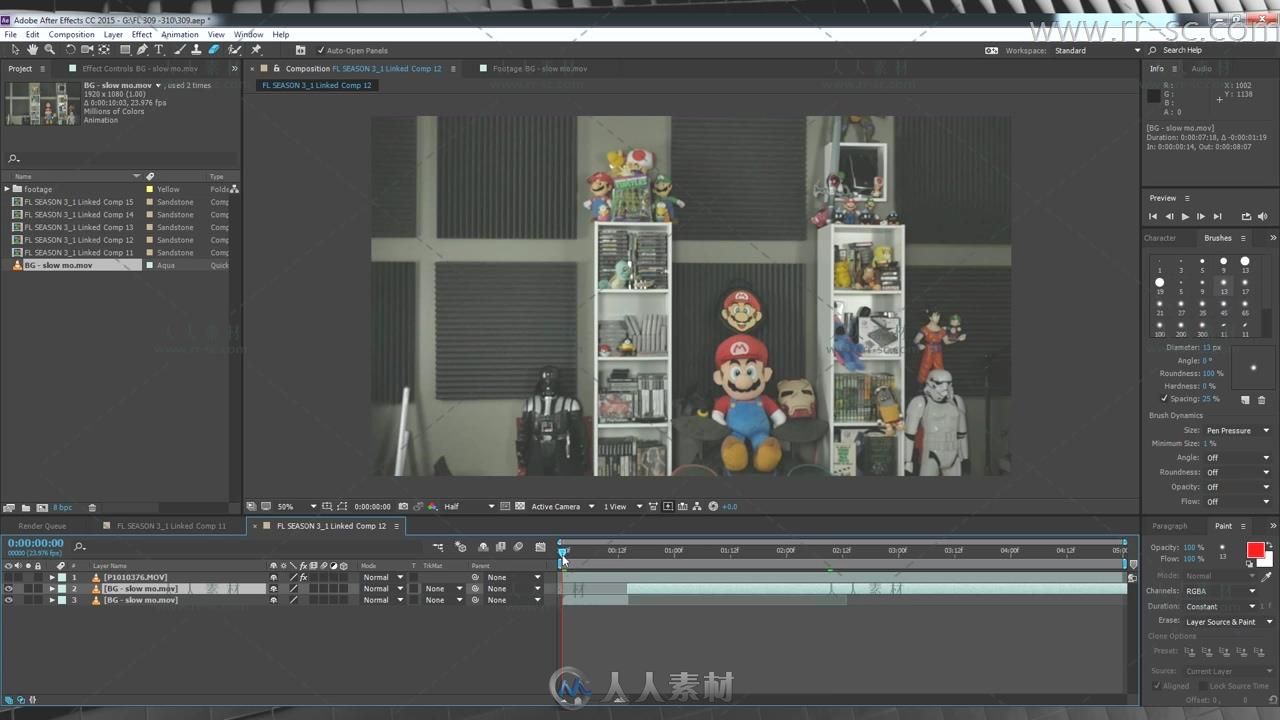The image size is (1280, 720).
Task: Select the Pan Behind anchor point tool
Action: click(104, 49)
